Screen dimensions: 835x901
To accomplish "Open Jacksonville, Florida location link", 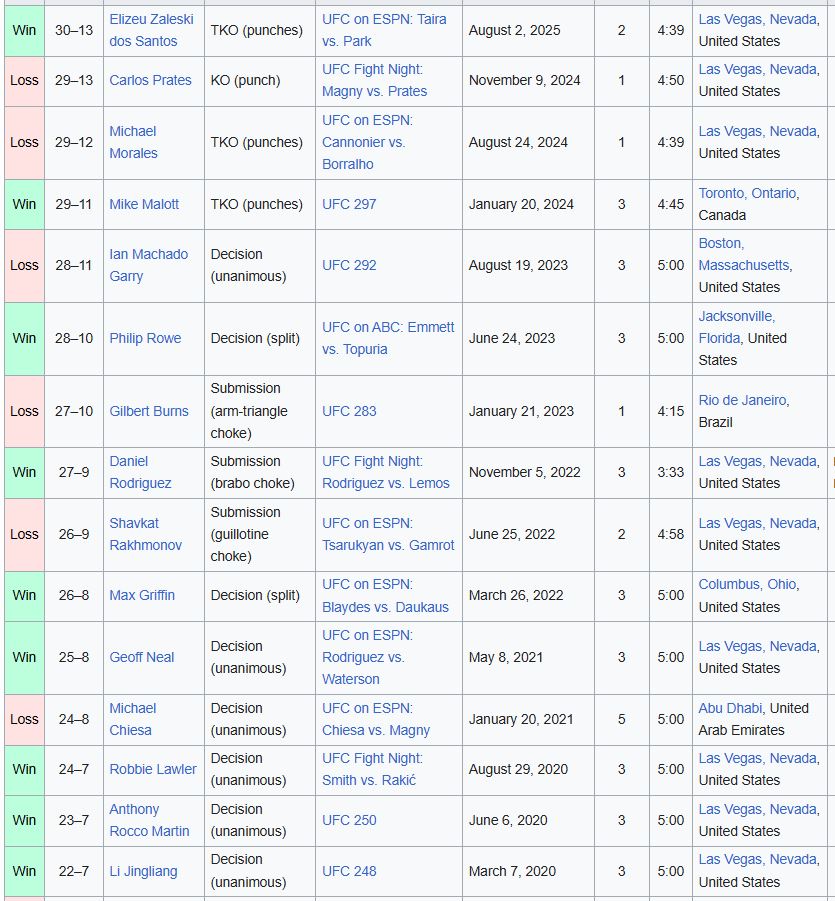I will (737, 327).
